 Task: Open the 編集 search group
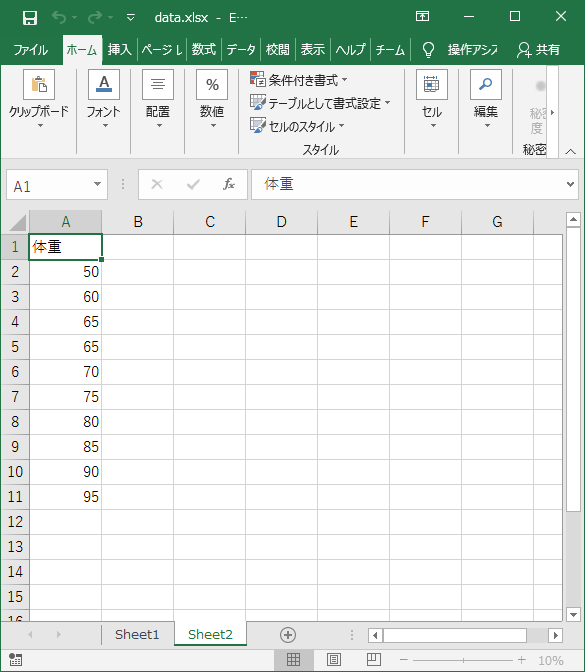486,99
